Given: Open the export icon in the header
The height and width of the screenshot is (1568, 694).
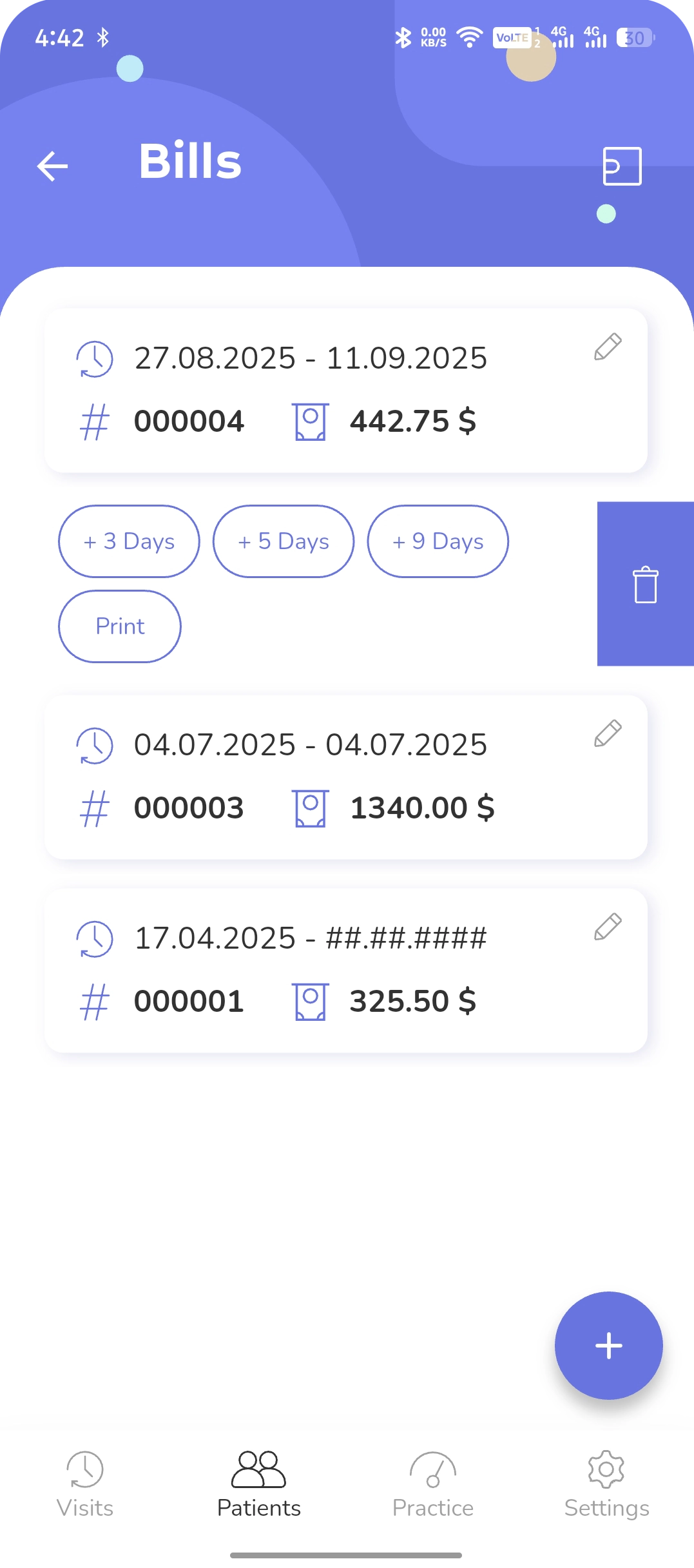Looking at the screenshot, I should coord(622,166).
